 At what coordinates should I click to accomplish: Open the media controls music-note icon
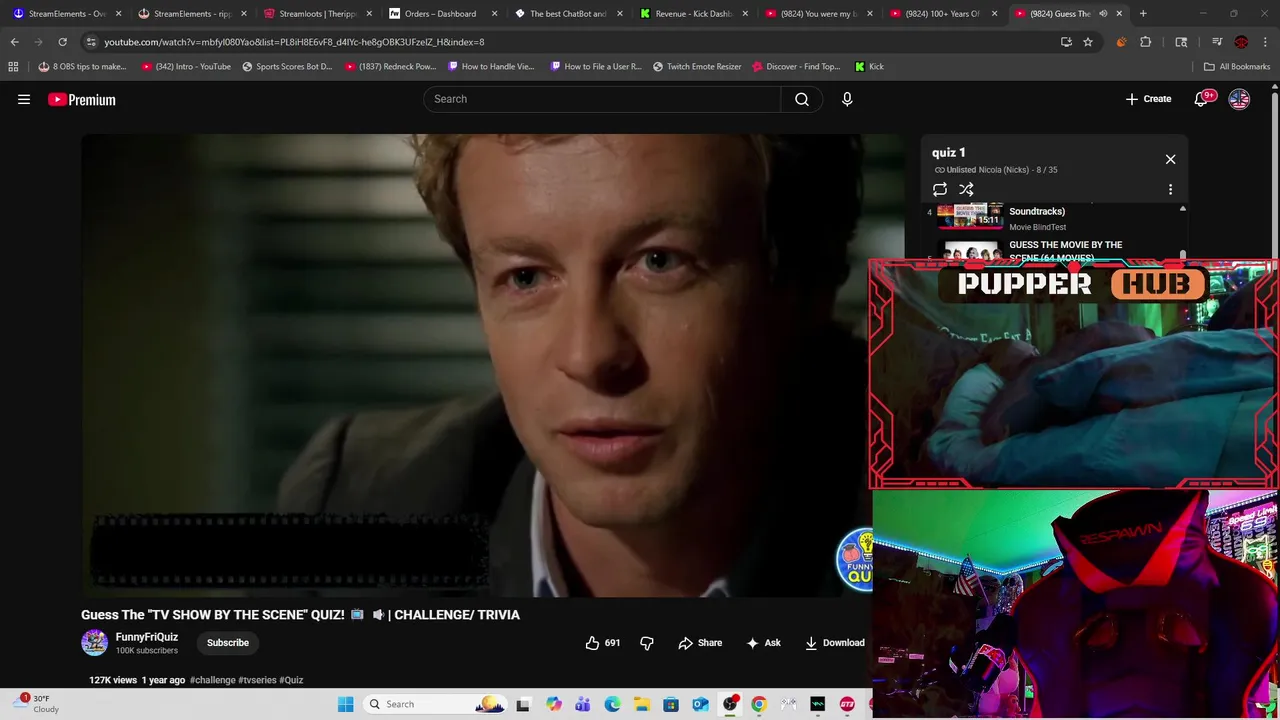click(x=1217, y=42)
